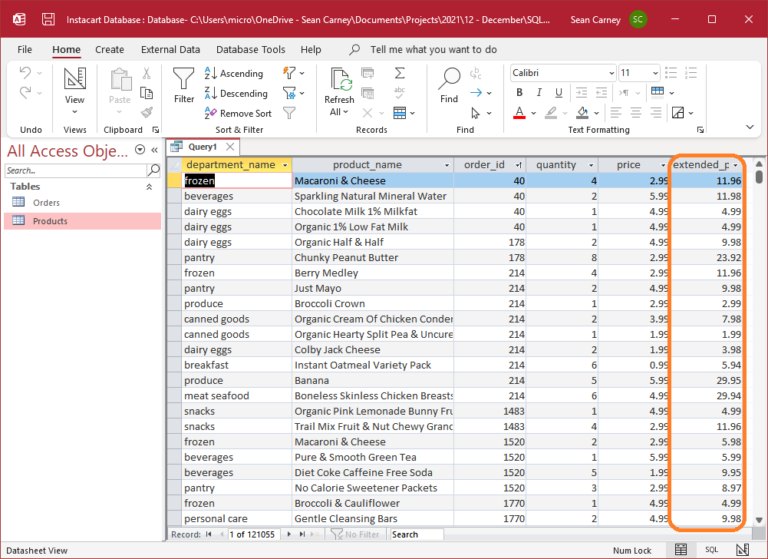
Task: Open the Calibri font name dropdown
Action: point(609,73)
